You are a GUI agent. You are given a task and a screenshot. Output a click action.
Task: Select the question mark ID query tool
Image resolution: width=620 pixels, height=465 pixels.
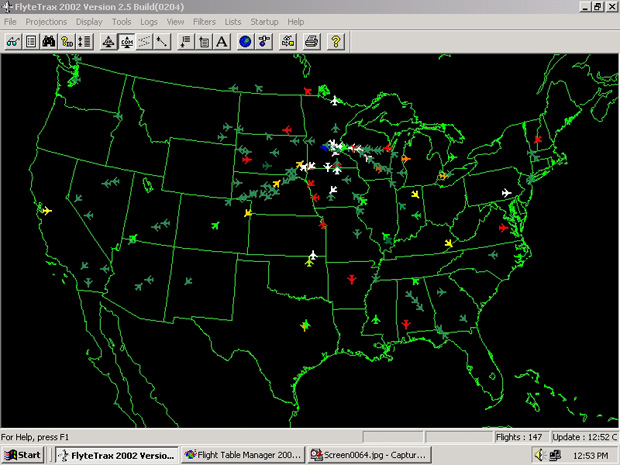pyautogui.click(x=67, y=41)
